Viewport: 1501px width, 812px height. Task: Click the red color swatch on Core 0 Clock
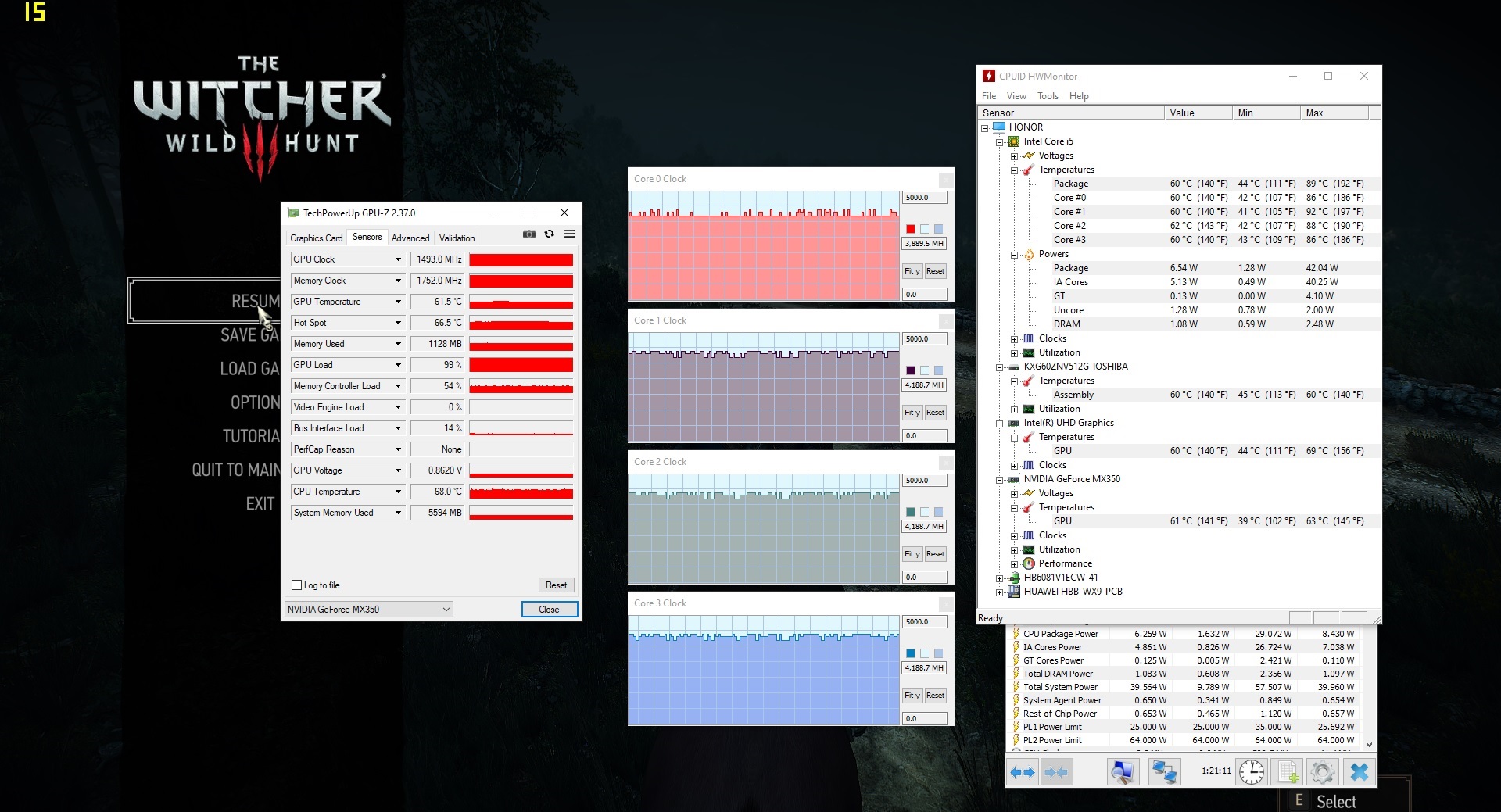click(911, 229)
